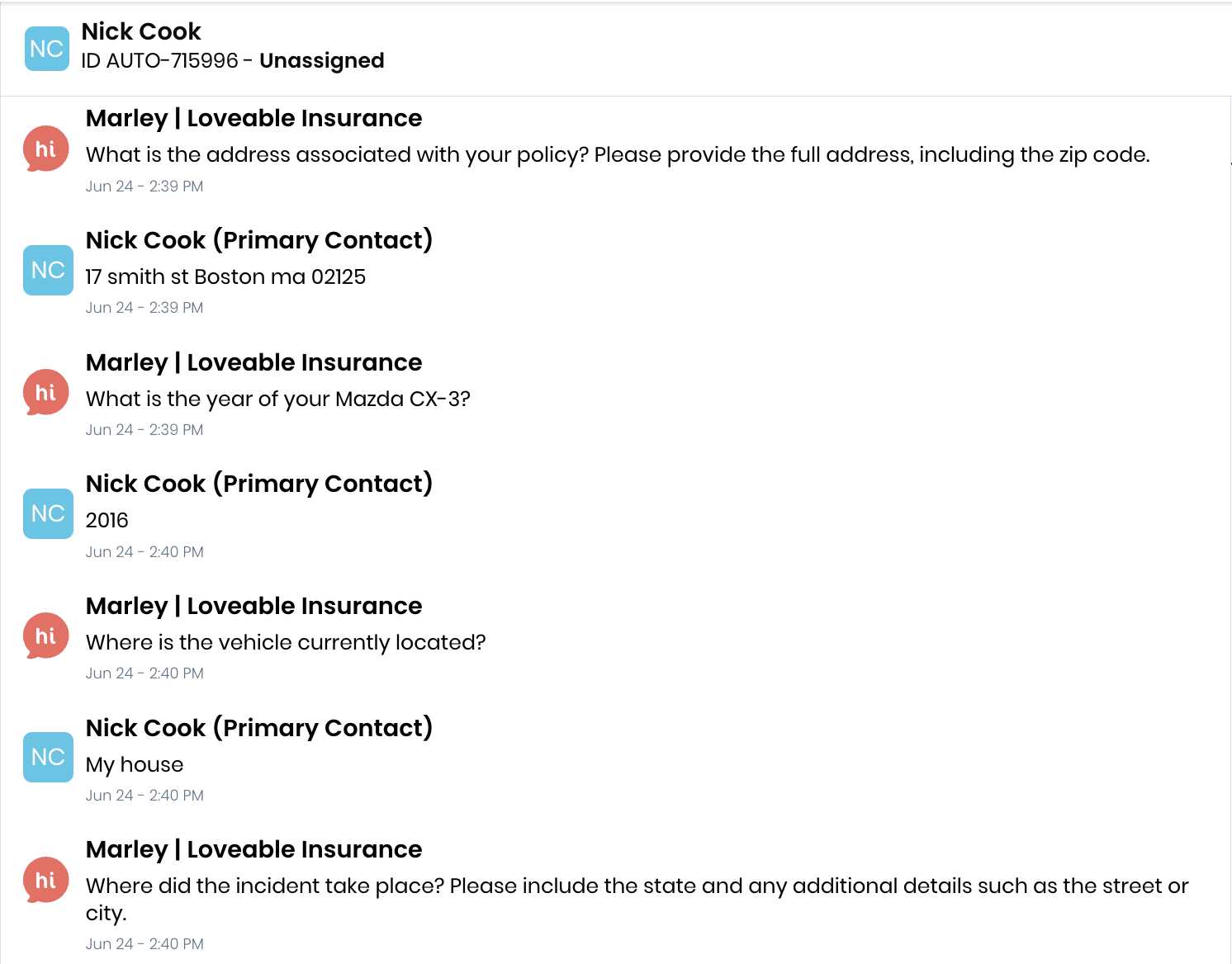The height and width of the screenshot is (964, 1232).
Task: Click Nick Cook (Primary Contact) name above 2016
Action: click(259, 484)
